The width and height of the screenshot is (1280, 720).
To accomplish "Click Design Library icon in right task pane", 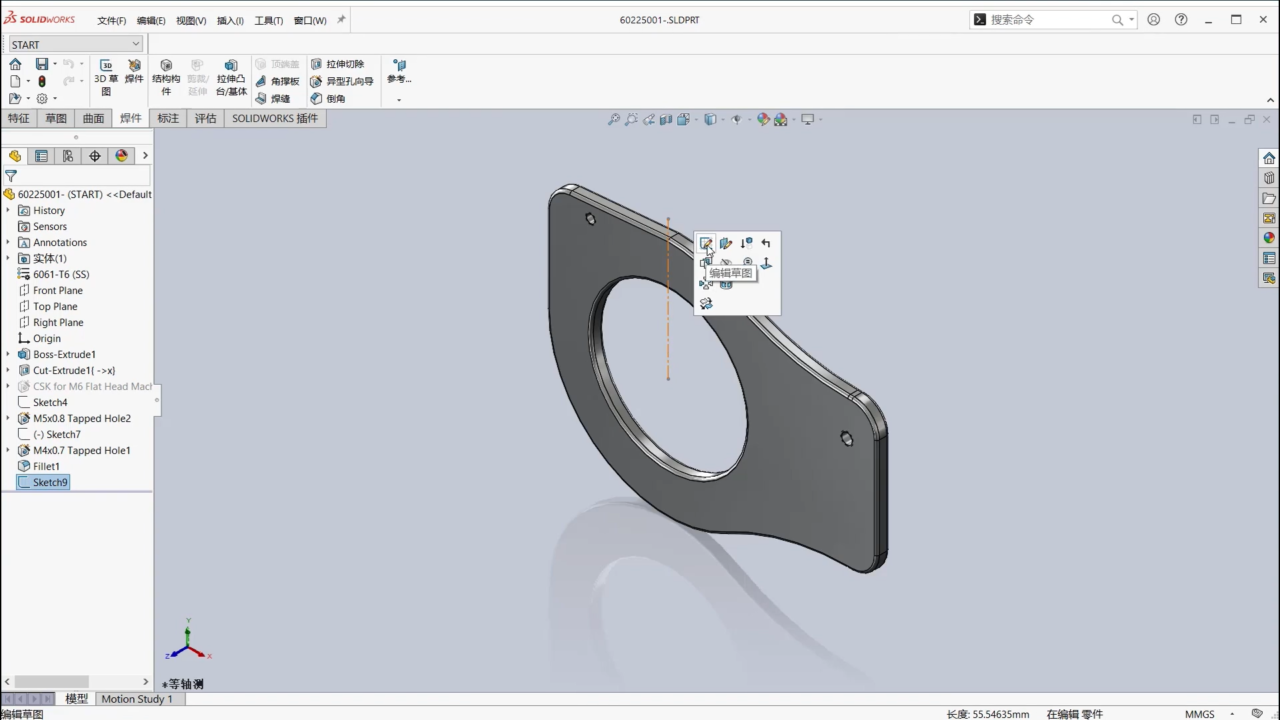I will (x=1269, y=178).
